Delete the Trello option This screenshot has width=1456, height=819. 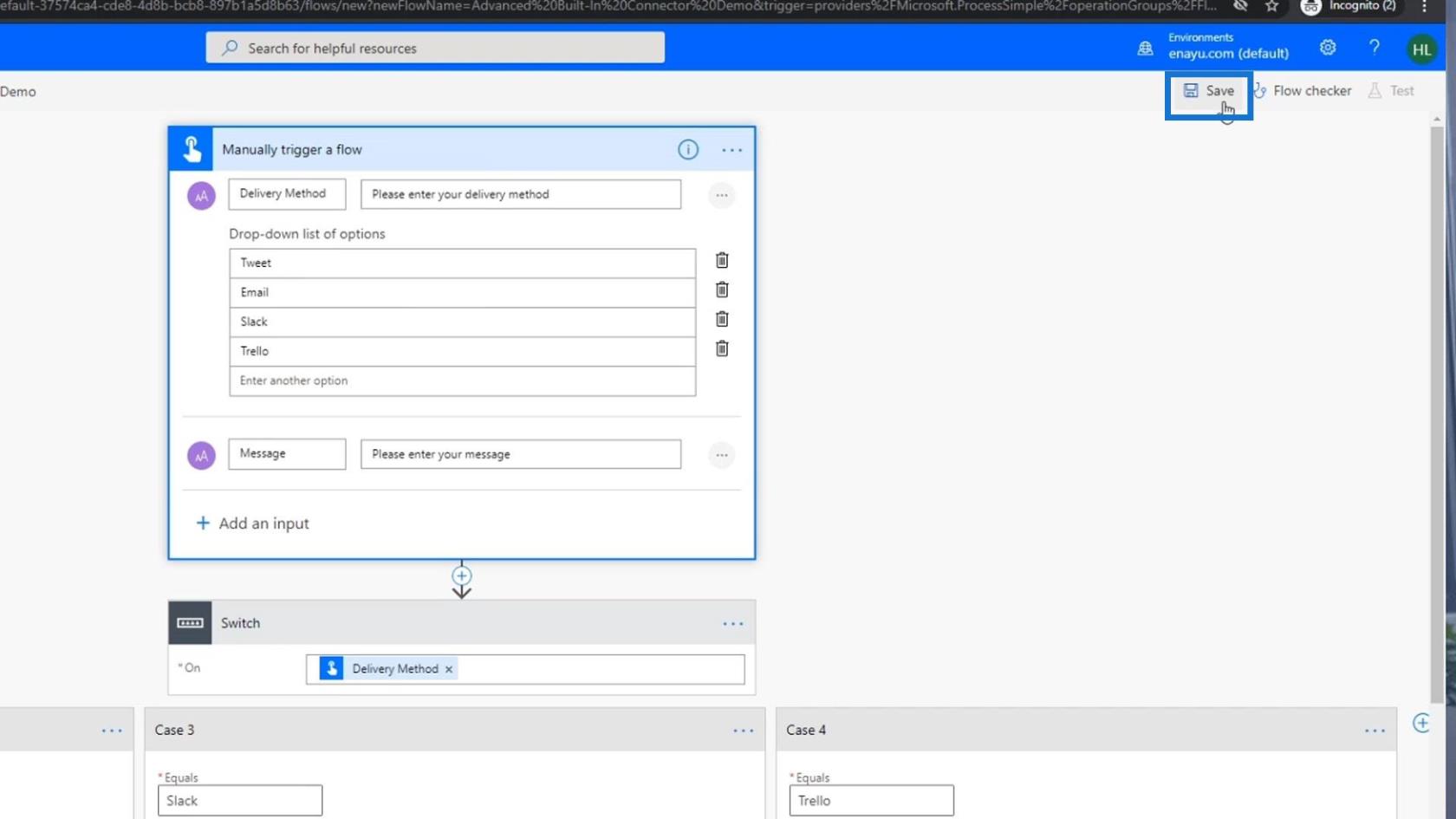click(721, 348)
